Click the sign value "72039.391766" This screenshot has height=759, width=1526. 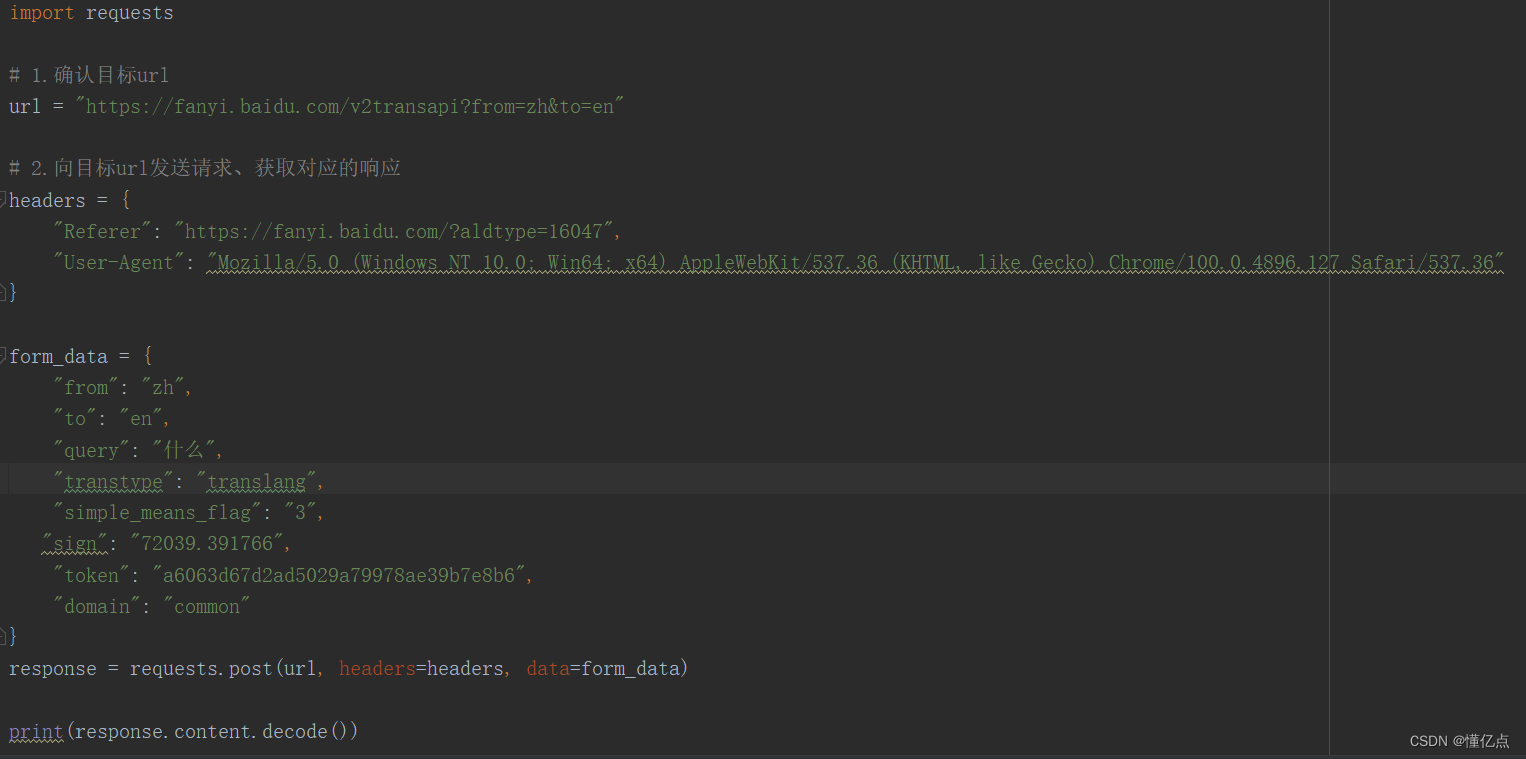point(207,543)
